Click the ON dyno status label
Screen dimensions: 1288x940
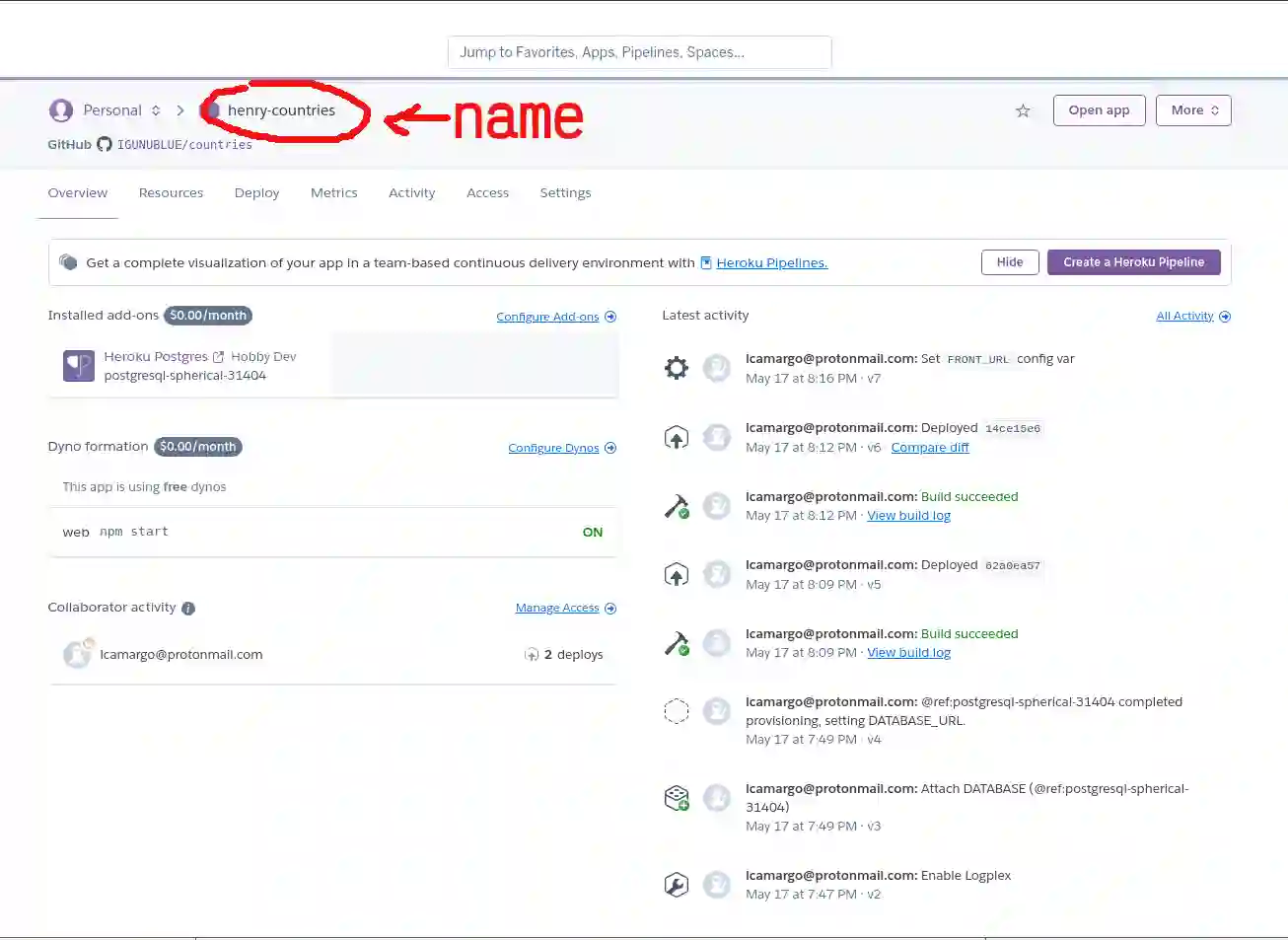click(x=593, y=533)
